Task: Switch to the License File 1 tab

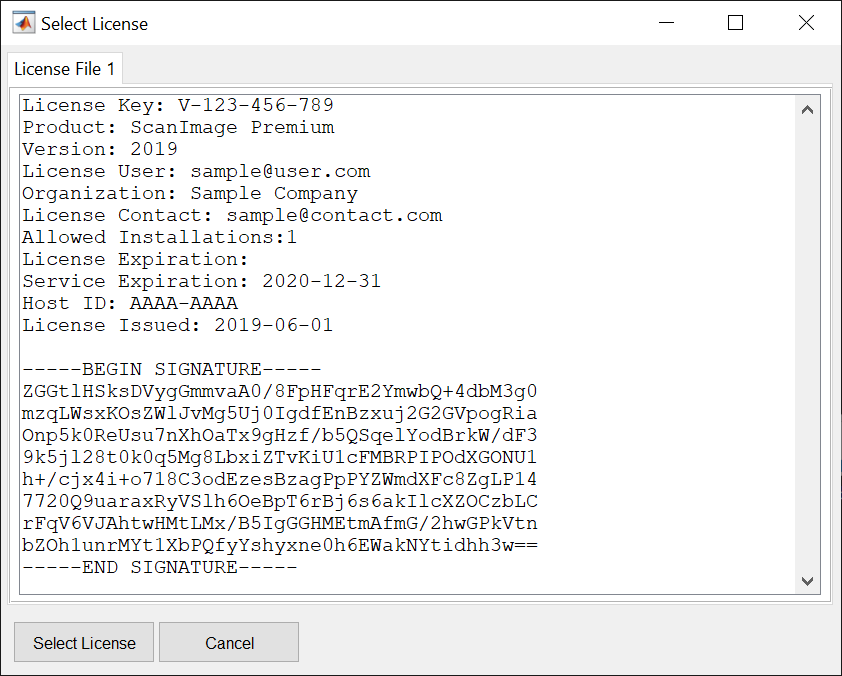Action: (x=64, y=69)
